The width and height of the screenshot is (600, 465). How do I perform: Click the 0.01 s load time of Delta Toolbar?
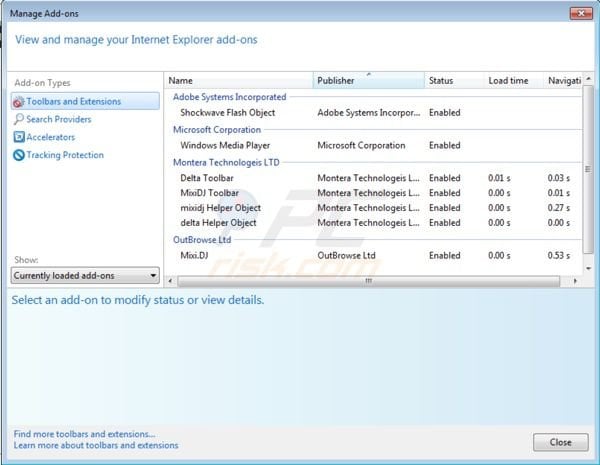(499, 178)
